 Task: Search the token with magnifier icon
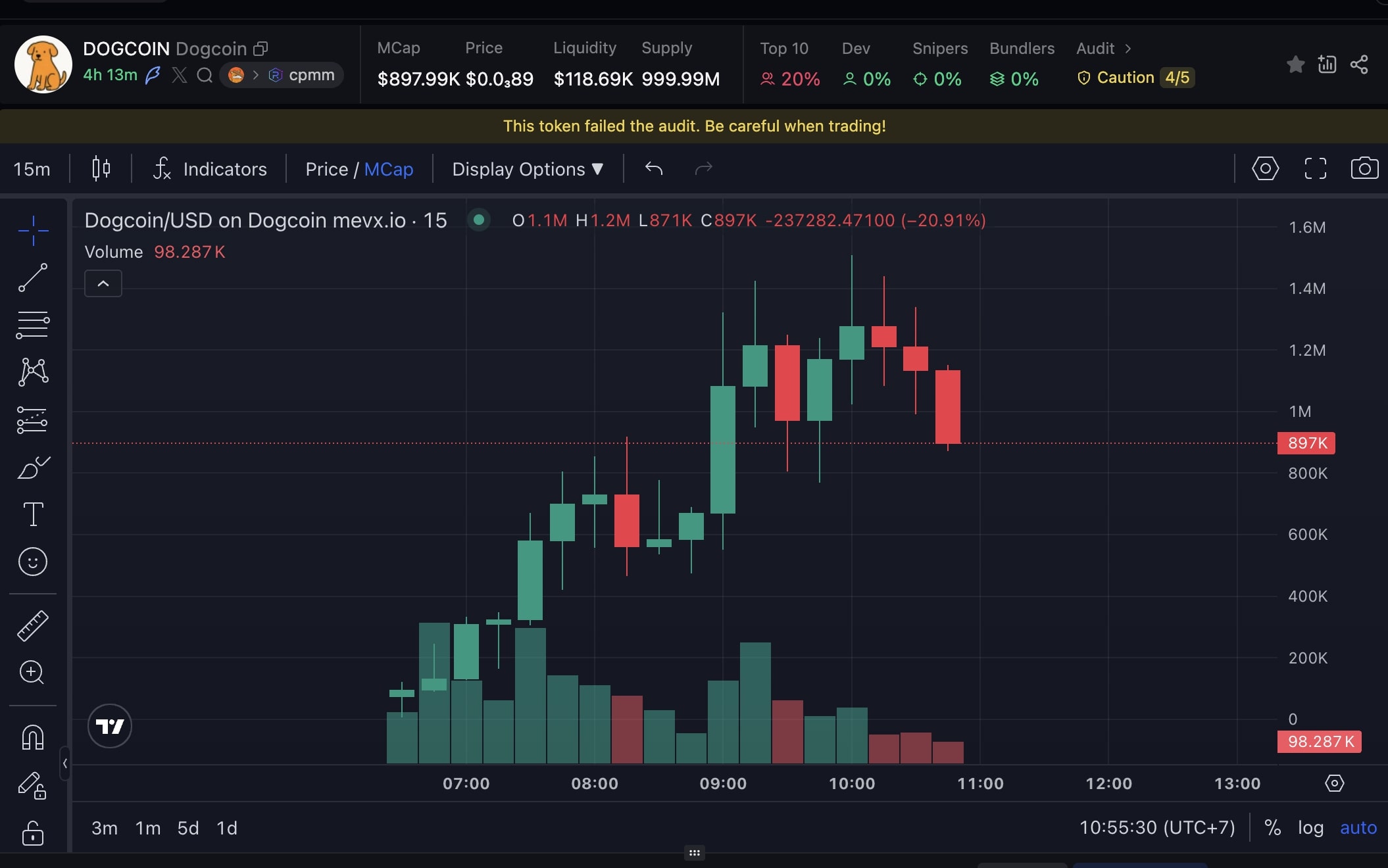205,75
